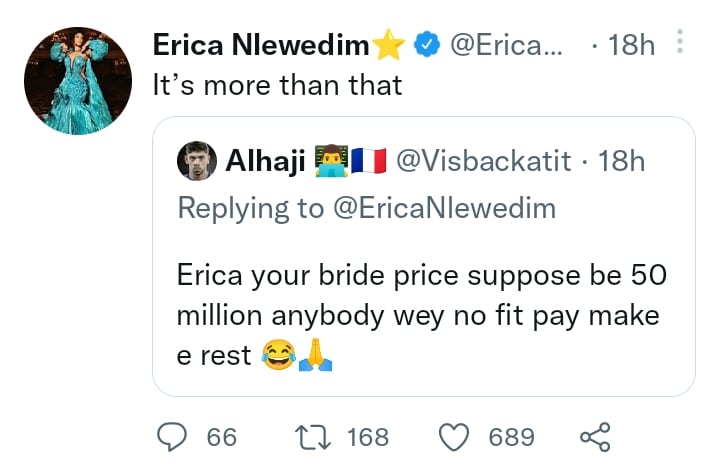
Task: Click the 689 likes count
Action: pos(511,437)
